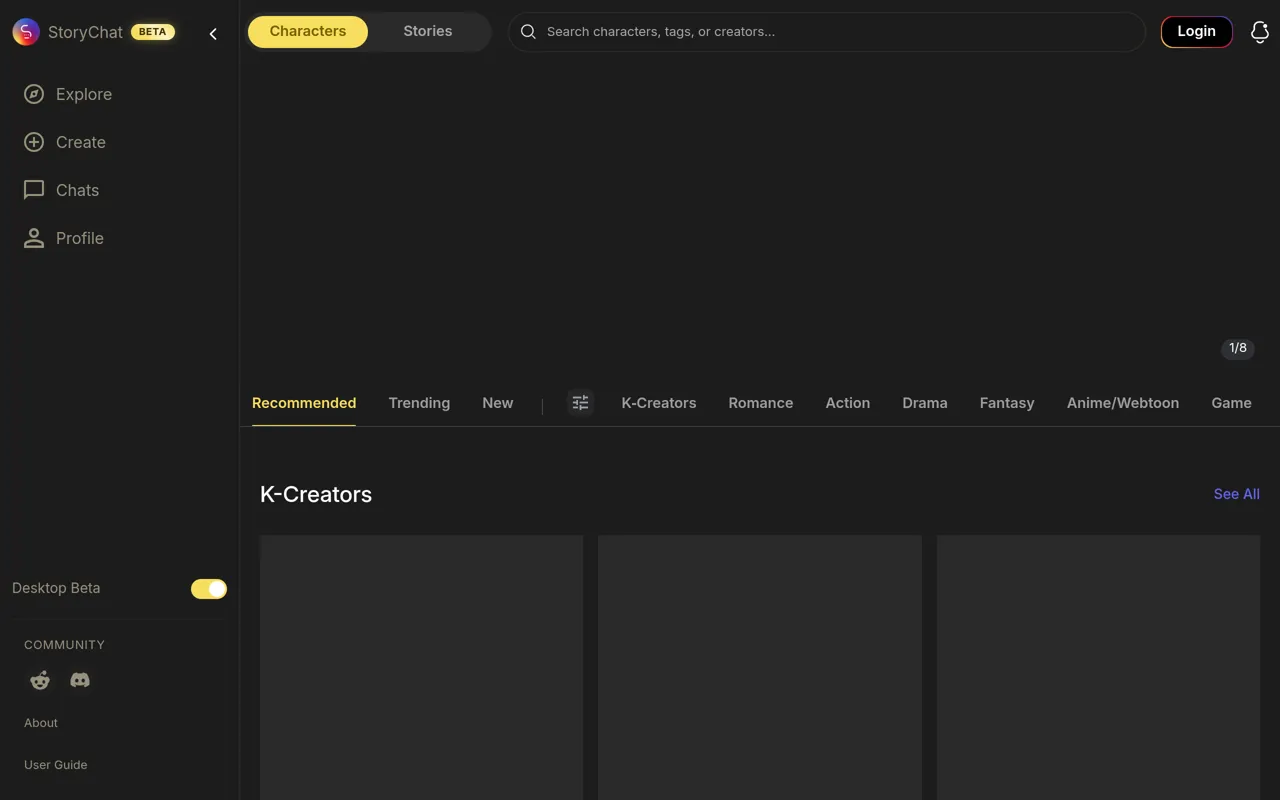Focus the character search input field
This screenshot has width=1280, height=800.
827,32
